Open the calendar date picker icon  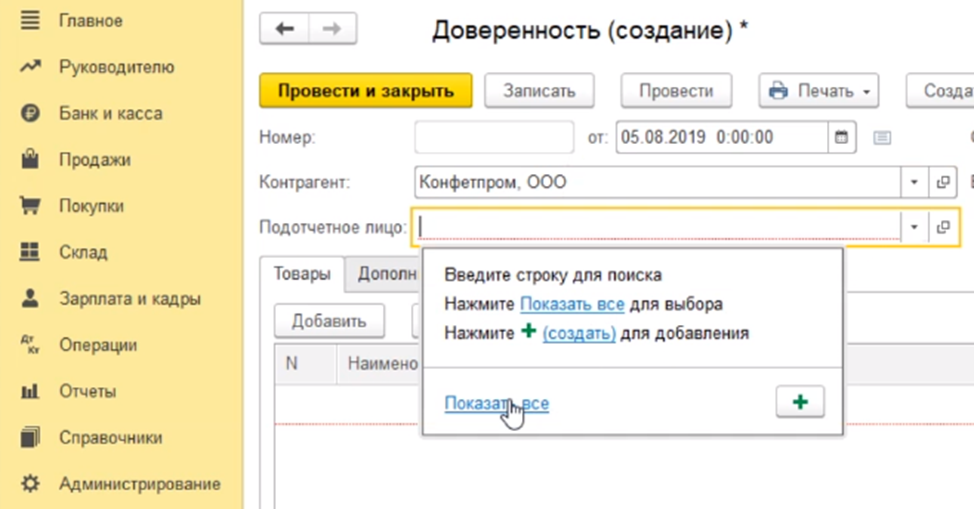click(841, 137)
